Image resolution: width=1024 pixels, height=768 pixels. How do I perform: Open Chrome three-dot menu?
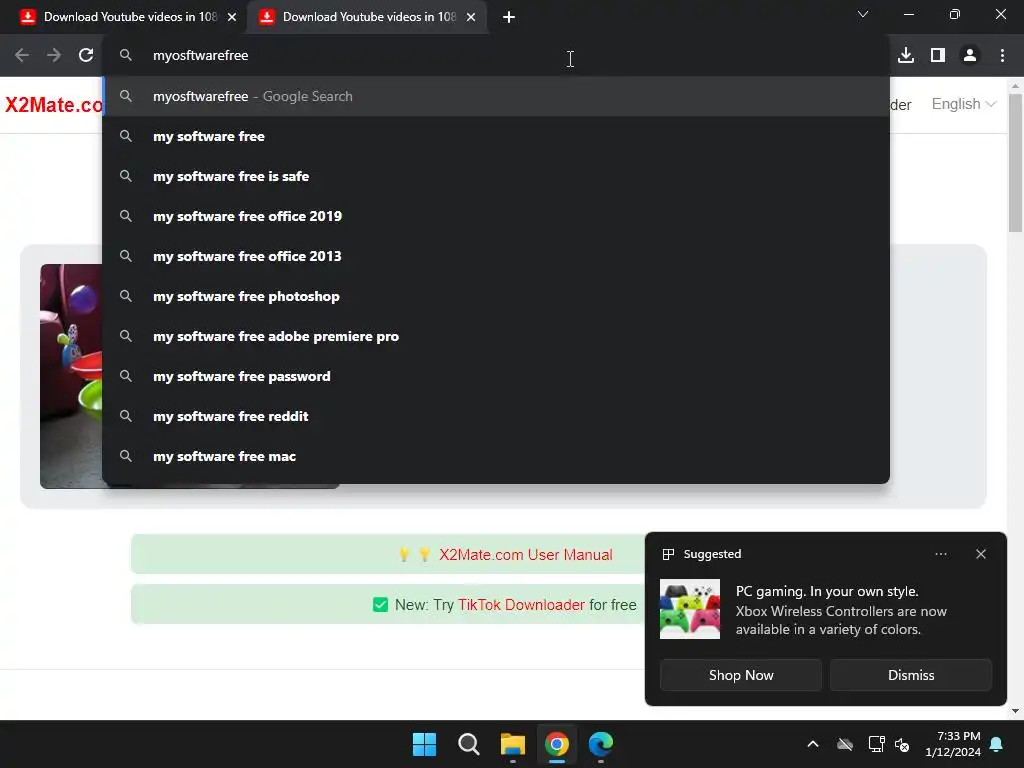[1002, 56]
